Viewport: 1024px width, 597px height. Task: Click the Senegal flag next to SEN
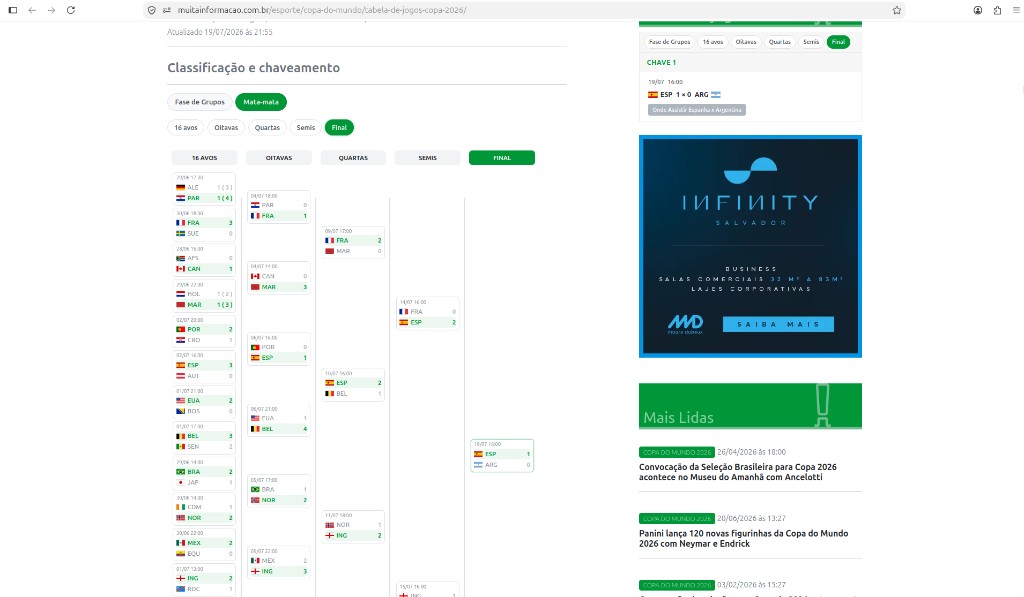tap(180, 447)
